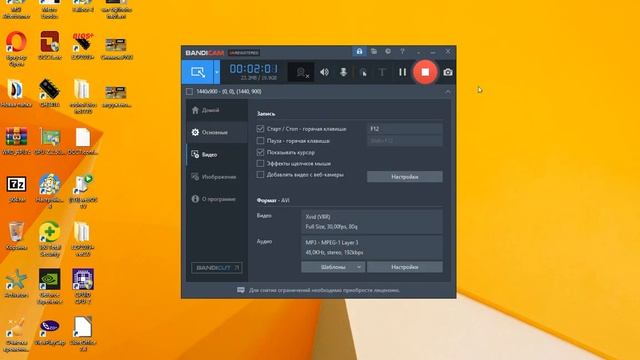Select the NVIDIA GeForce Experience desktop icon
The height and width of the screenshot is (360, 640).
tap(50, 286)
